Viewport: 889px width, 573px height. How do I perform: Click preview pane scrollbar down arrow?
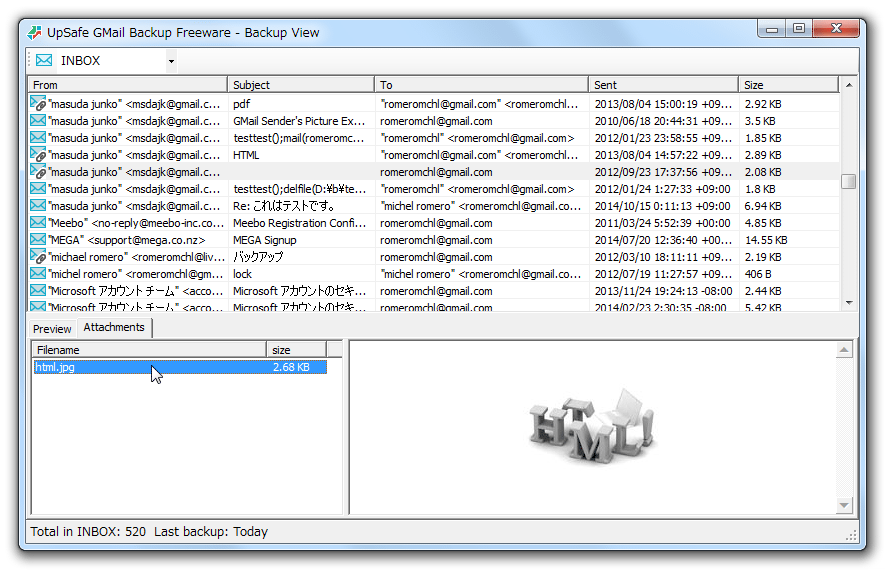pos(844,505)
